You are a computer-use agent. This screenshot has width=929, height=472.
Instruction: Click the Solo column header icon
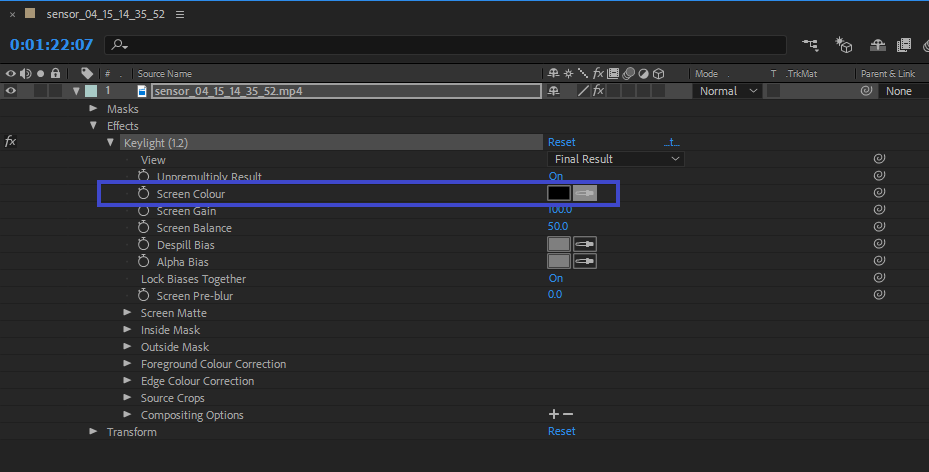(40, 73)
